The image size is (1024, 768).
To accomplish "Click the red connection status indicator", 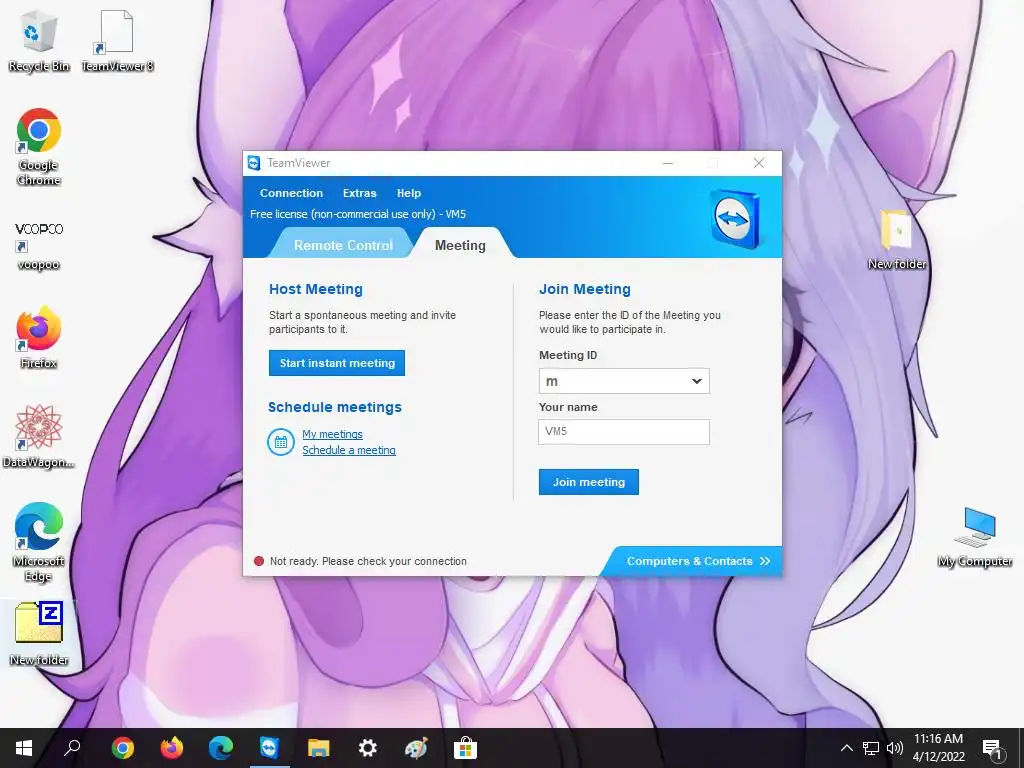I will [x=259, y=561].
